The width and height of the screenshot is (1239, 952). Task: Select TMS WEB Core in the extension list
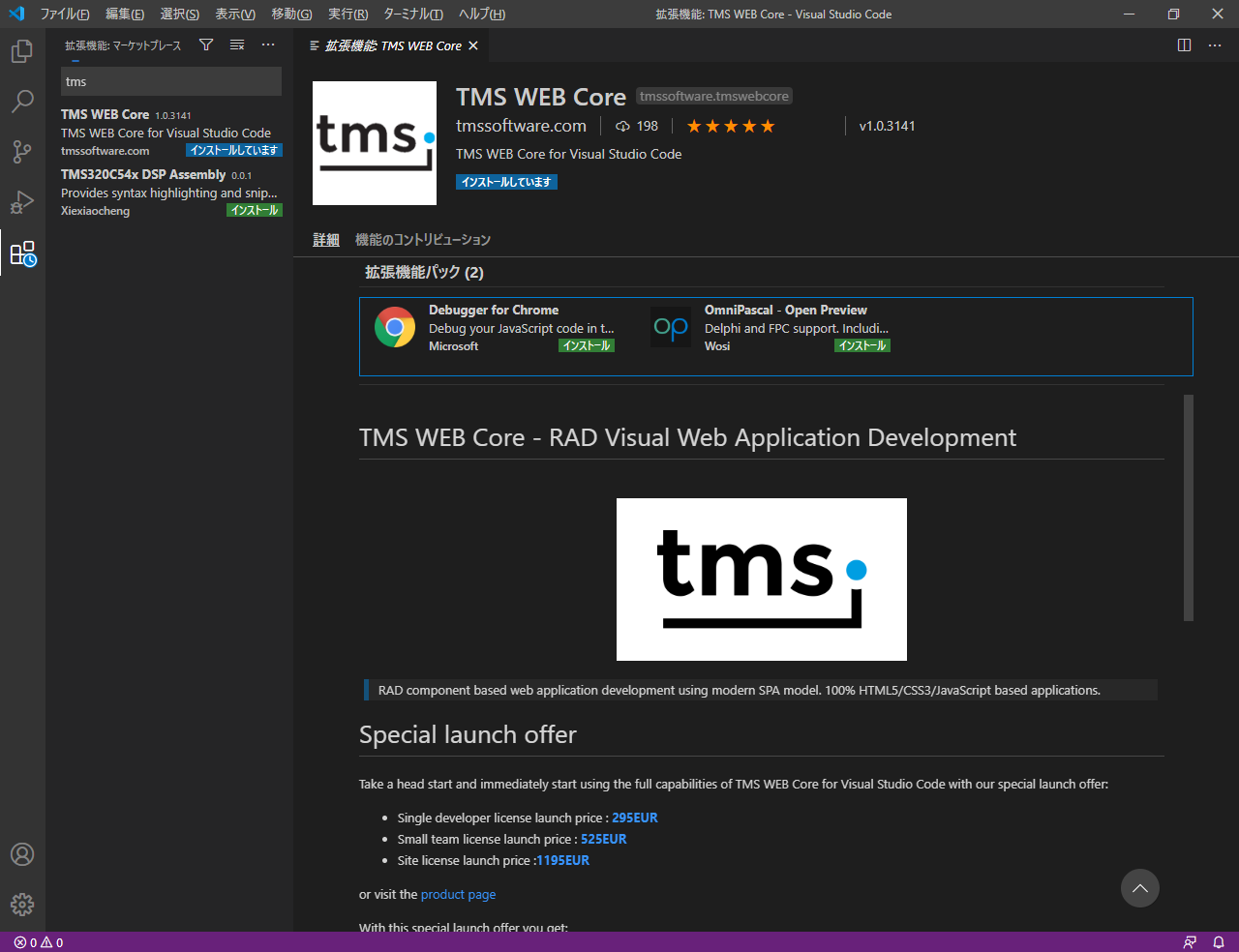(x=169, y=133)
